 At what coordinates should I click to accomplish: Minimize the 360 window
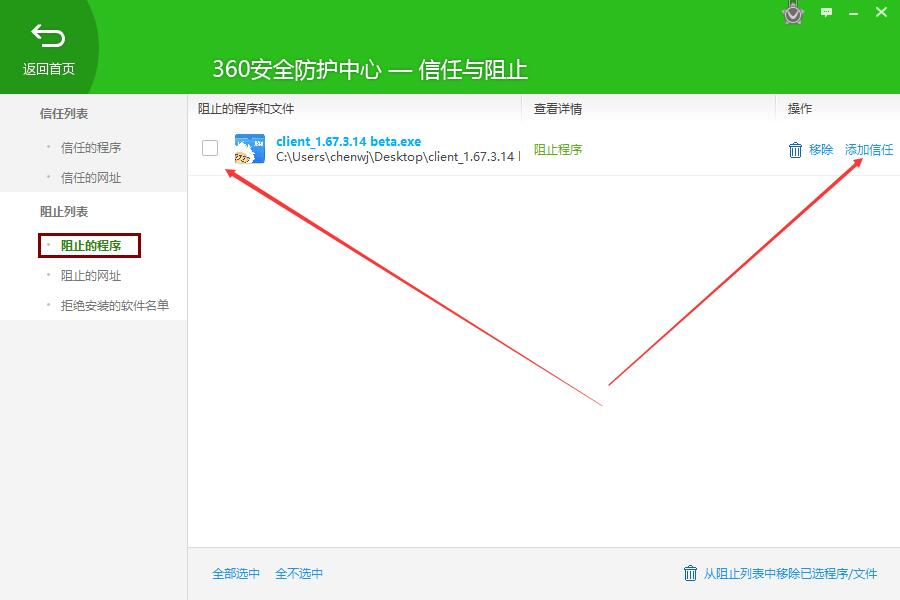854,13
